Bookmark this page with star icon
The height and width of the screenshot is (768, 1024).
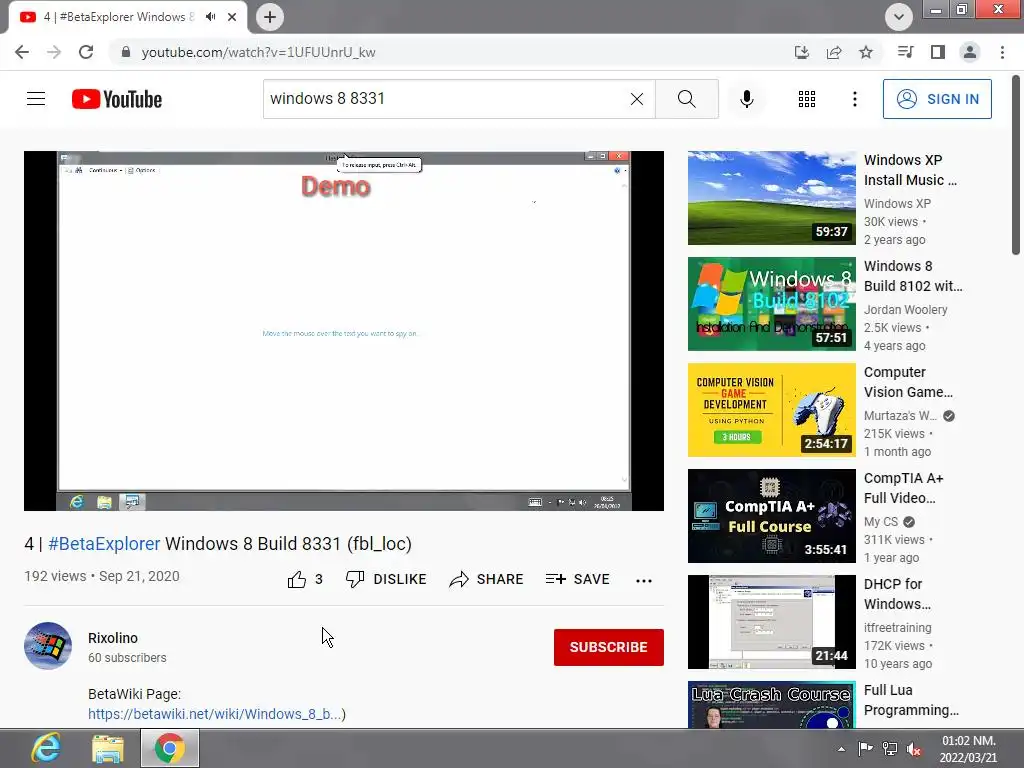pos(866,52)
